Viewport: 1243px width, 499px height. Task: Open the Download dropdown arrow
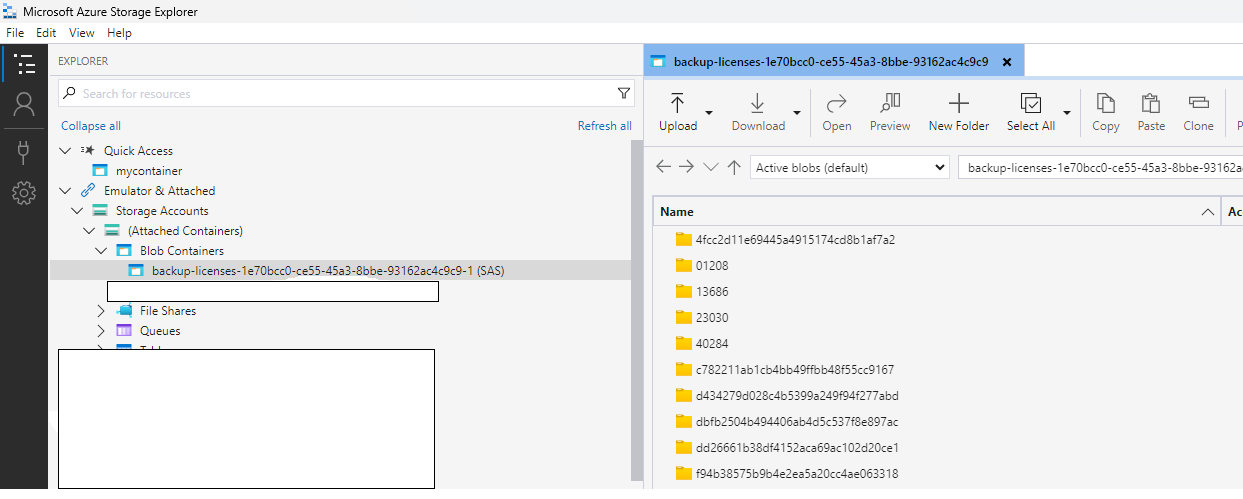tap(797, 112)
